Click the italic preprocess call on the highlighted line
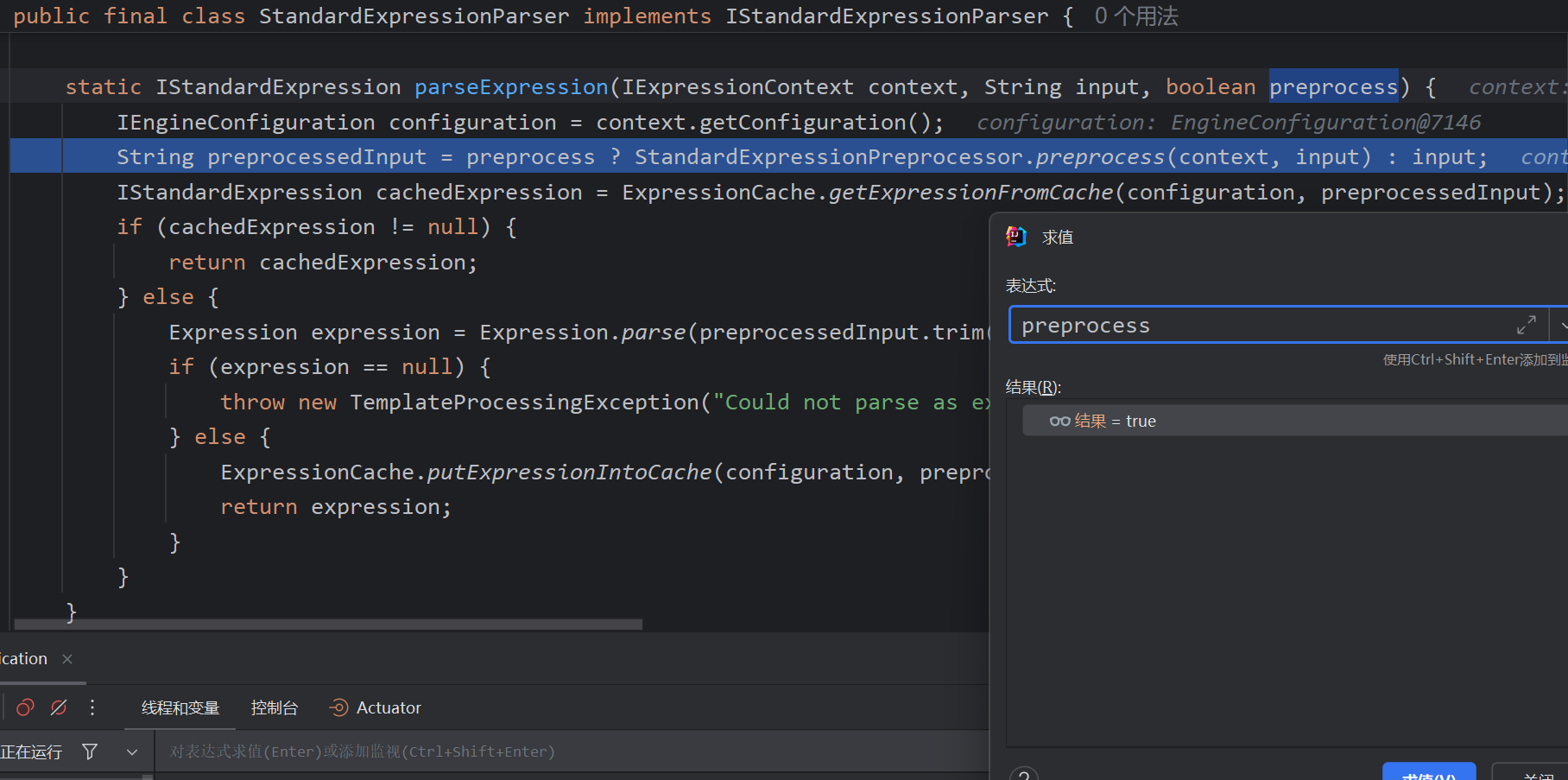Image resolution: width=1568 pixels, height=780 pixels. point(1100,157)
